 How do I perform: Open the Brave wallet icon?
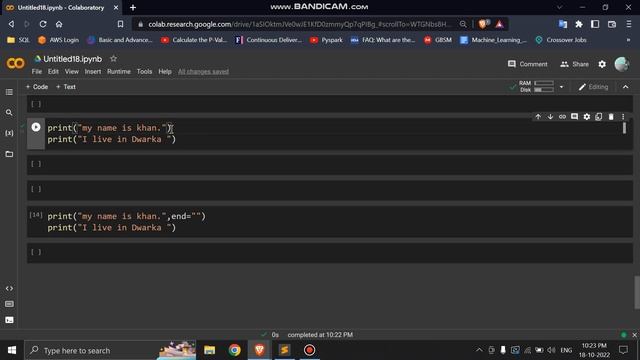coord(612,24)
